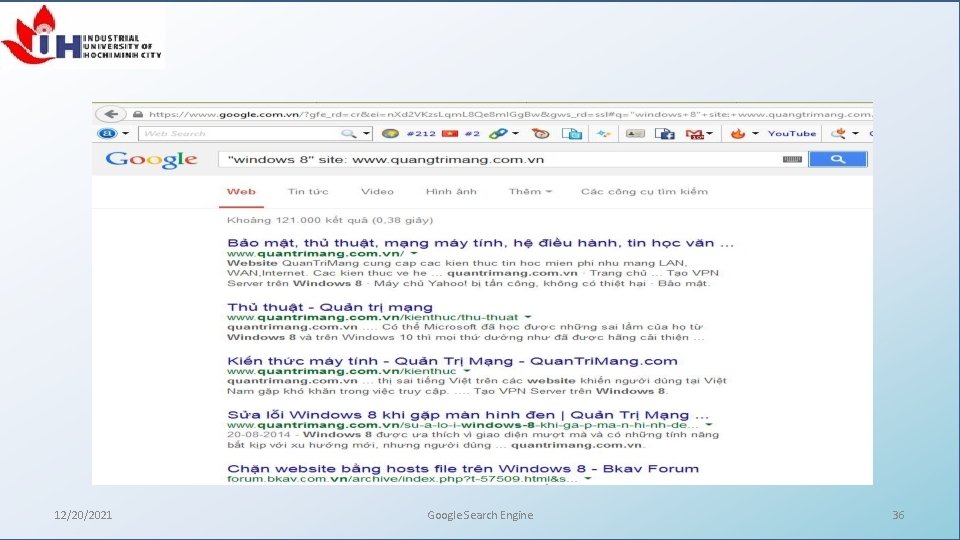Expand the Gmail icon dropdown arrow

710,133
